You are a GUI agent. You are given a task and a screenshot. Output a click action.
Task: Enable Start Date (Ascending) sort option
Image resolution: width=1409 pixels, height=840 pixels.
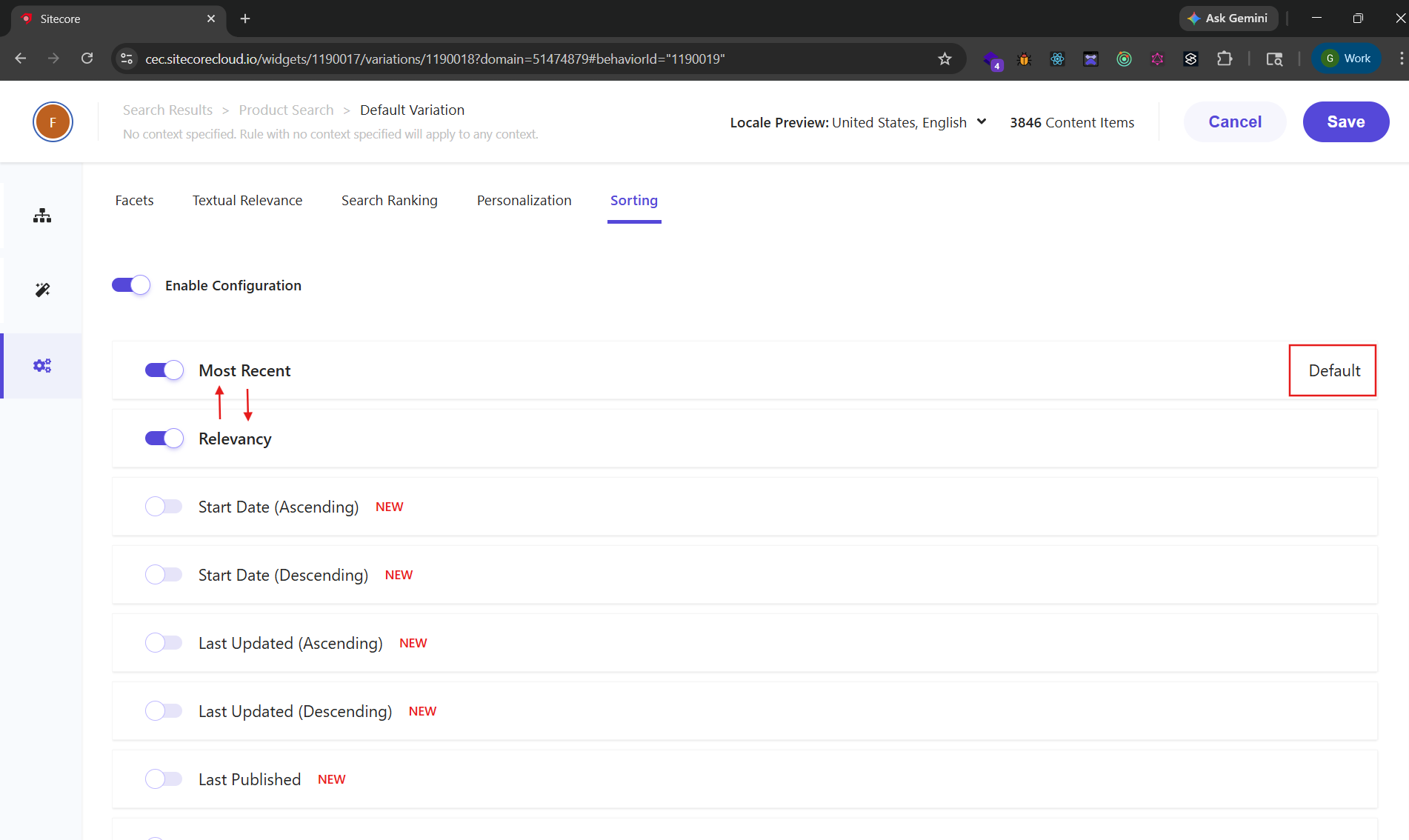(164, 507)
